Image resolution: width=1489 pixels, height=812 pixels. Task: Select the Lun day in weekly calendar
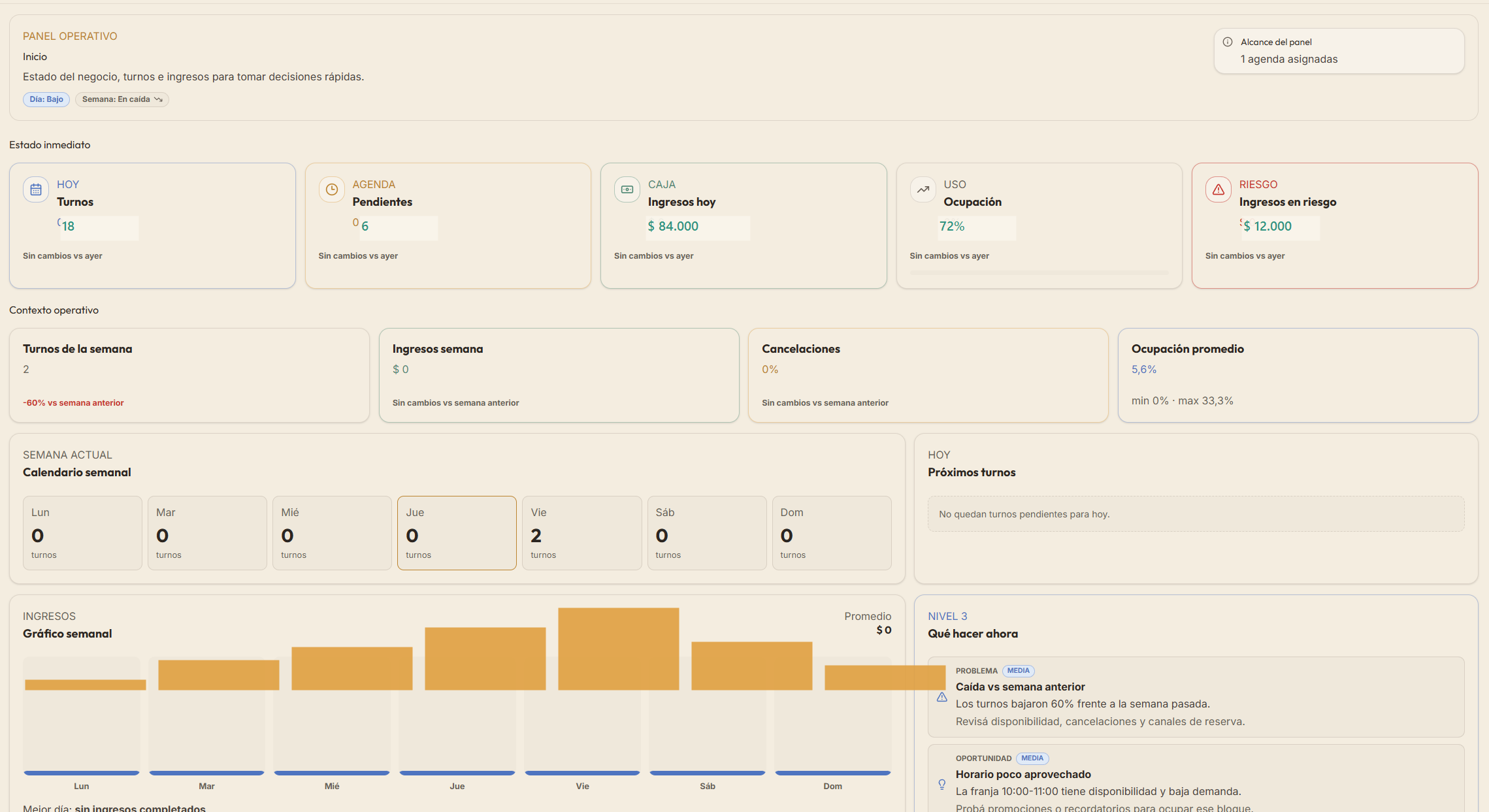point(82,533)
